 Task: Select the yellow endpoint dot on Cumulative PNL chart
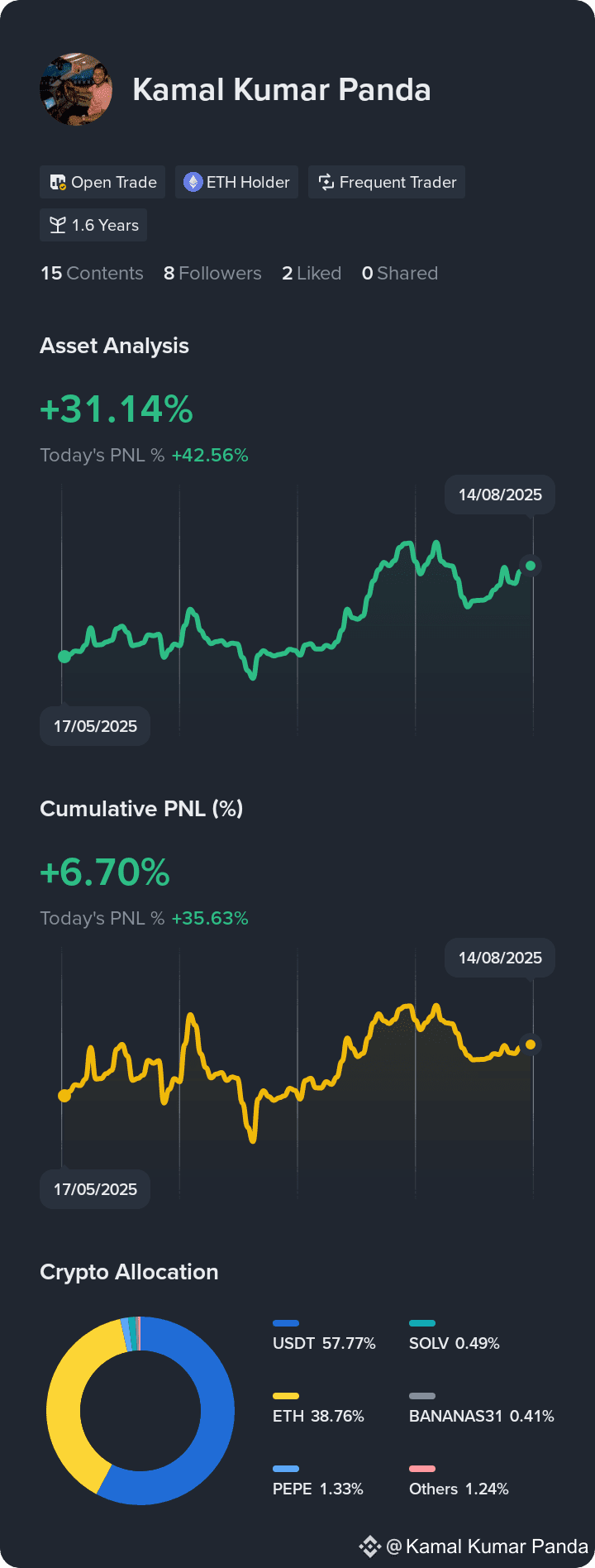(x=531, y=1045)
